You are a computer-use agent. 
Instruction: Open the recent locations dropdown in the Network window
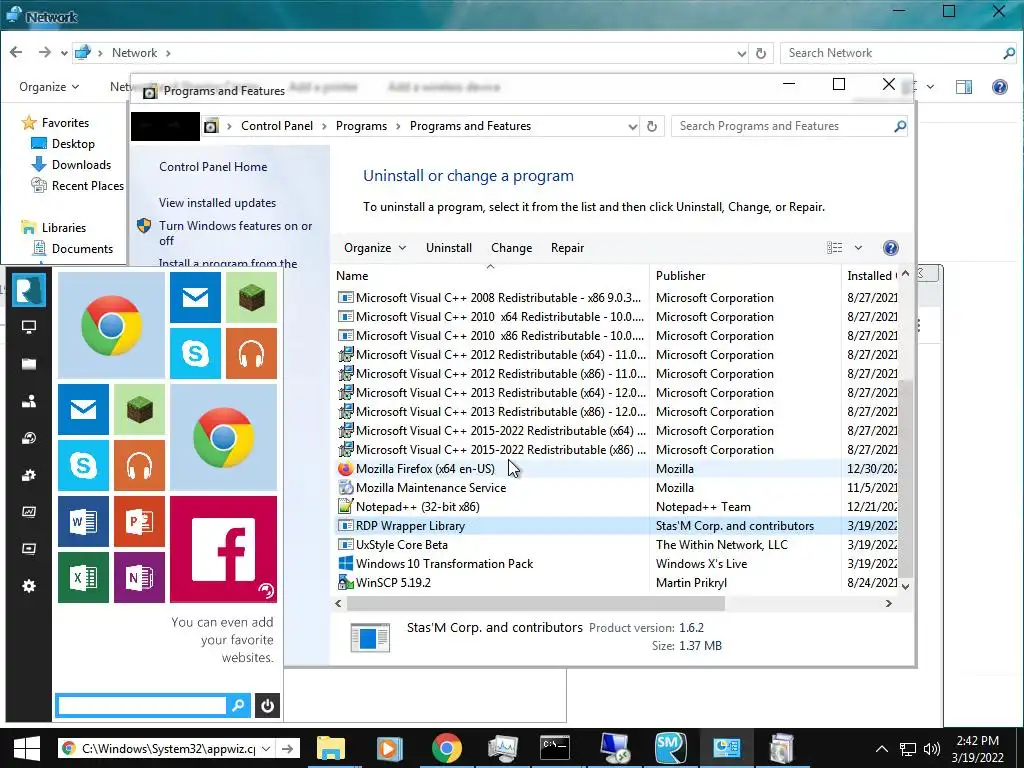tap(64, 53)
